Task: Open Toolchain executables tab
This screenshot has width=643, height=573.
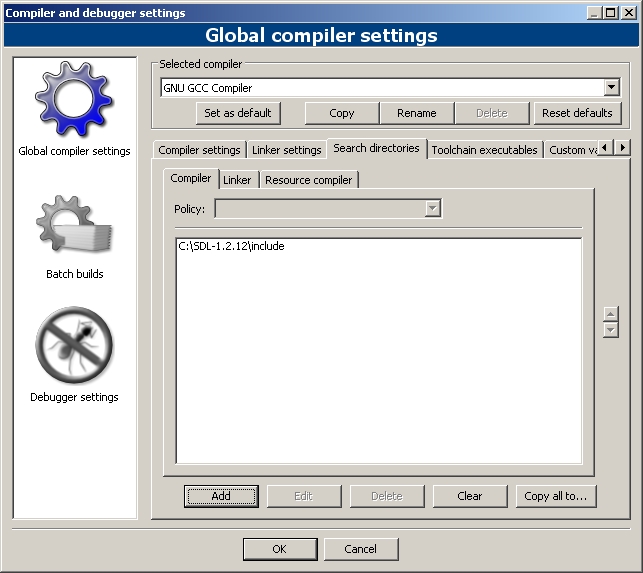Action: (x=484, y=150)
